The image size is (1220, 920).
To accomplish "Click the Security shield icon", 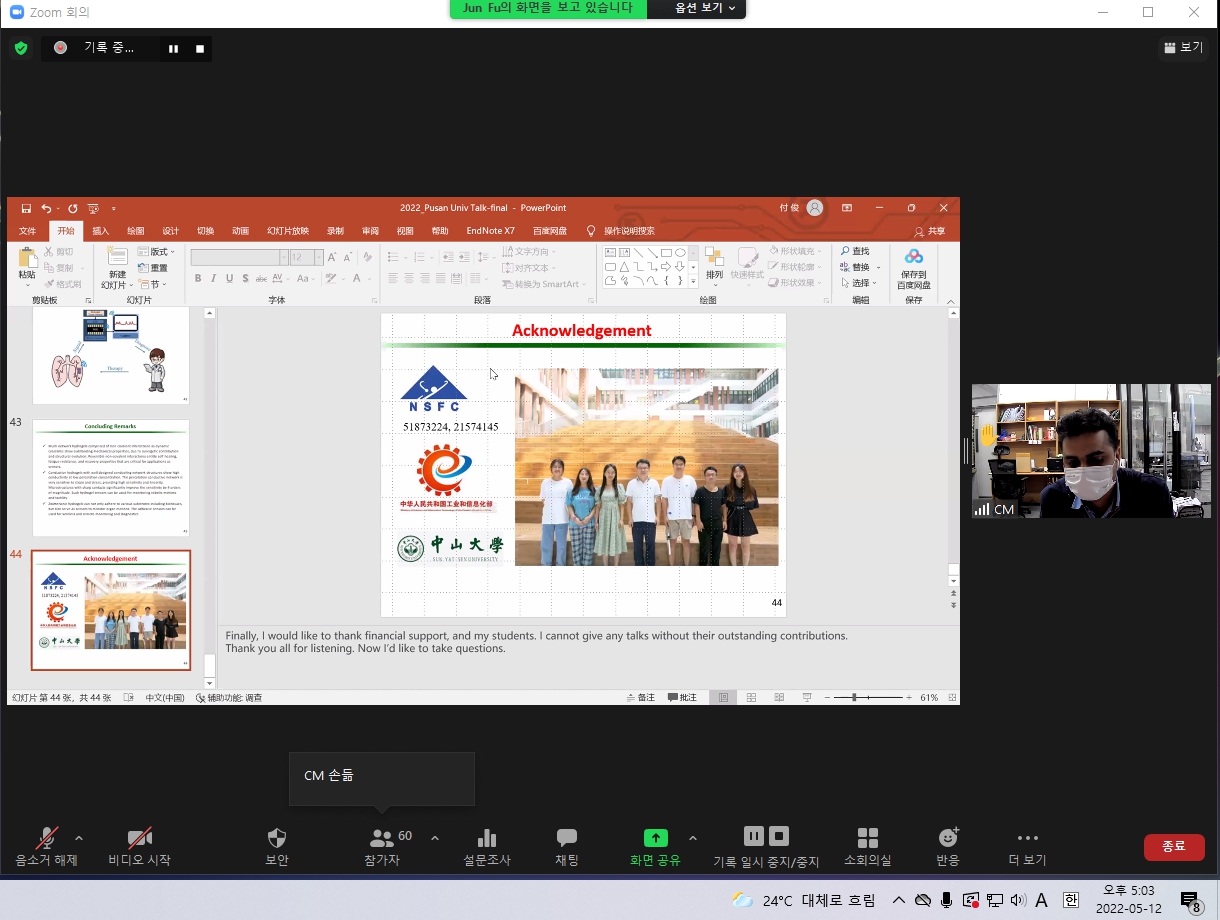I will (277, 838).
